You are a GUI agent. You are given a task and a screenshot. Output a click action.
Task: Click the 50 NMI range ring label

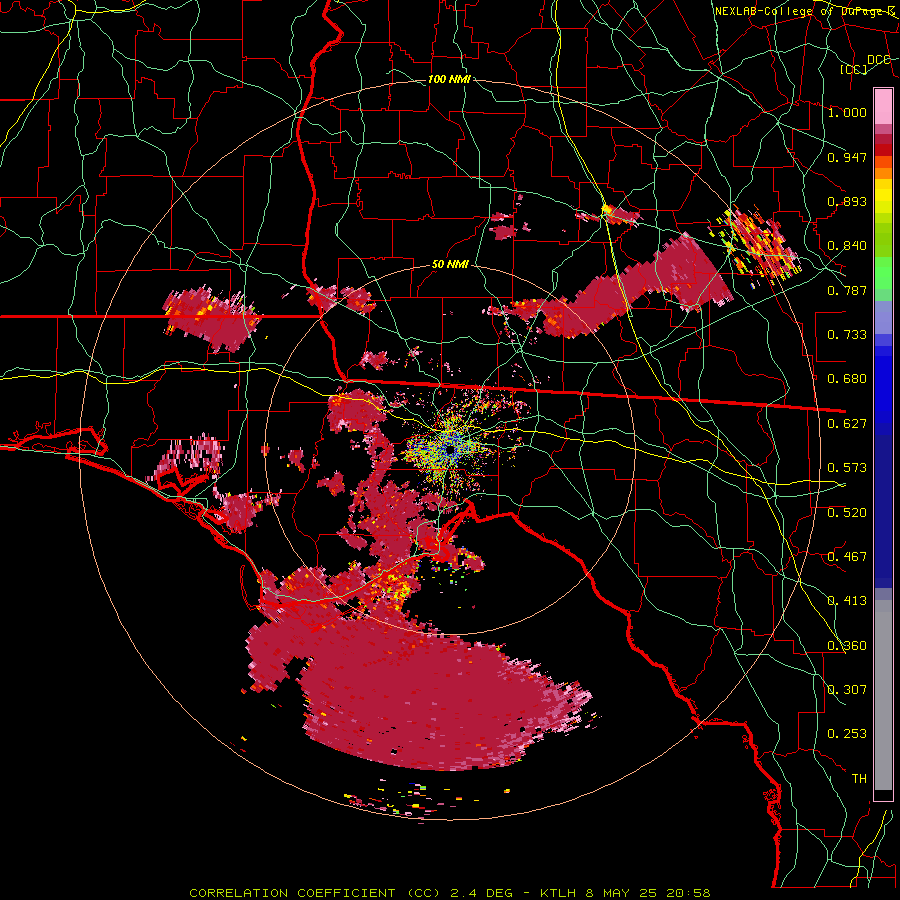450,265
